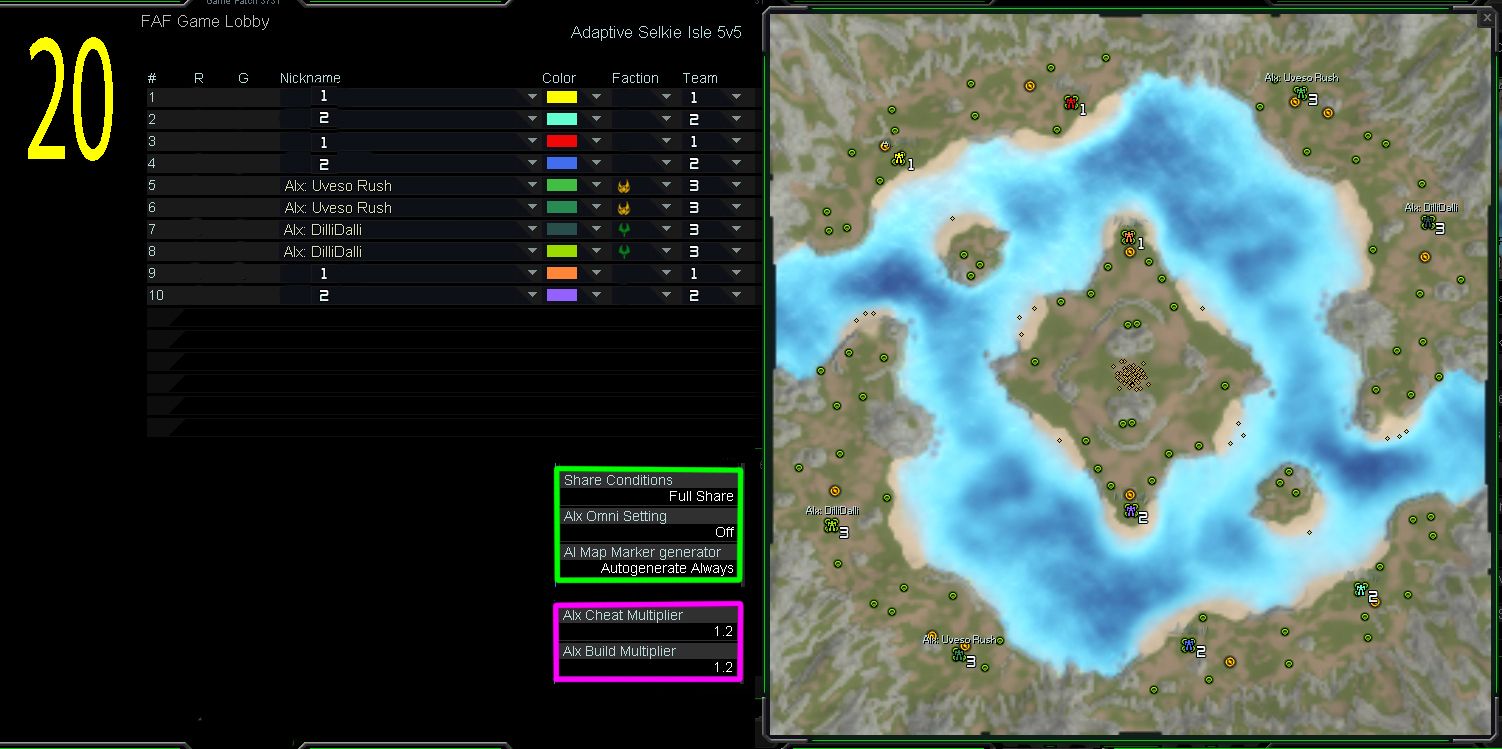Expand slot 10 color dropdown arrow

coord(596,296)
